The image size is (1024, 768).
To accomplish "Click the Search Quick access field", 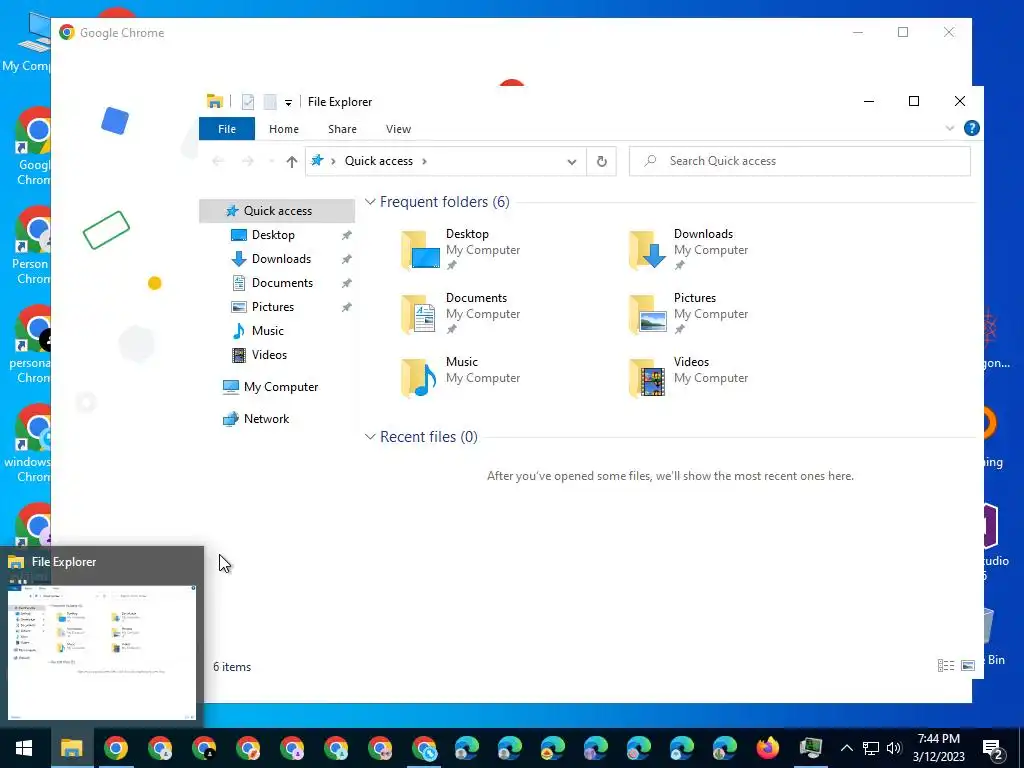I will click(799, 161).
